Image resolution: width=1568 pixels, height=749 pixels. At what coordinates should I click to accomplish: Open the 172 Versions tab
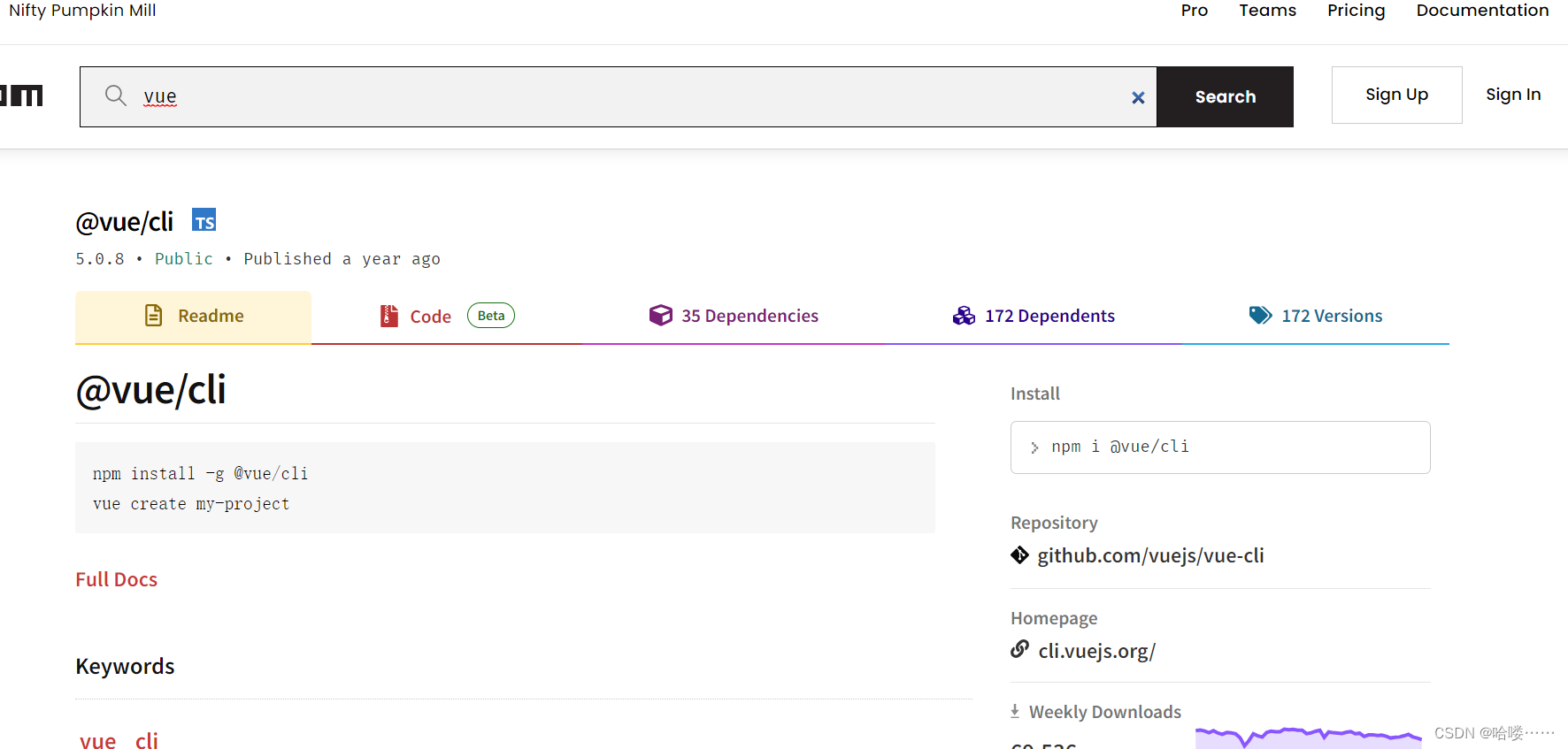tap(1316, 317)
